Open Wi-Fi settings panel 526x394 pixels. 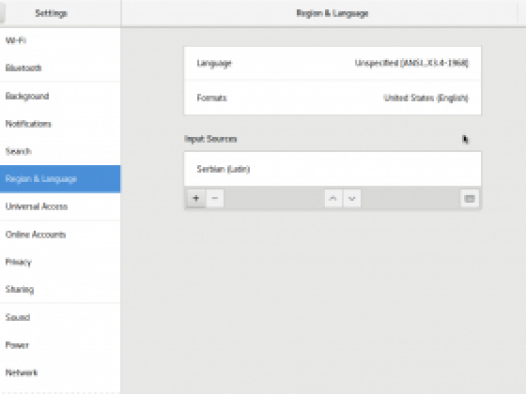point(60,41)
